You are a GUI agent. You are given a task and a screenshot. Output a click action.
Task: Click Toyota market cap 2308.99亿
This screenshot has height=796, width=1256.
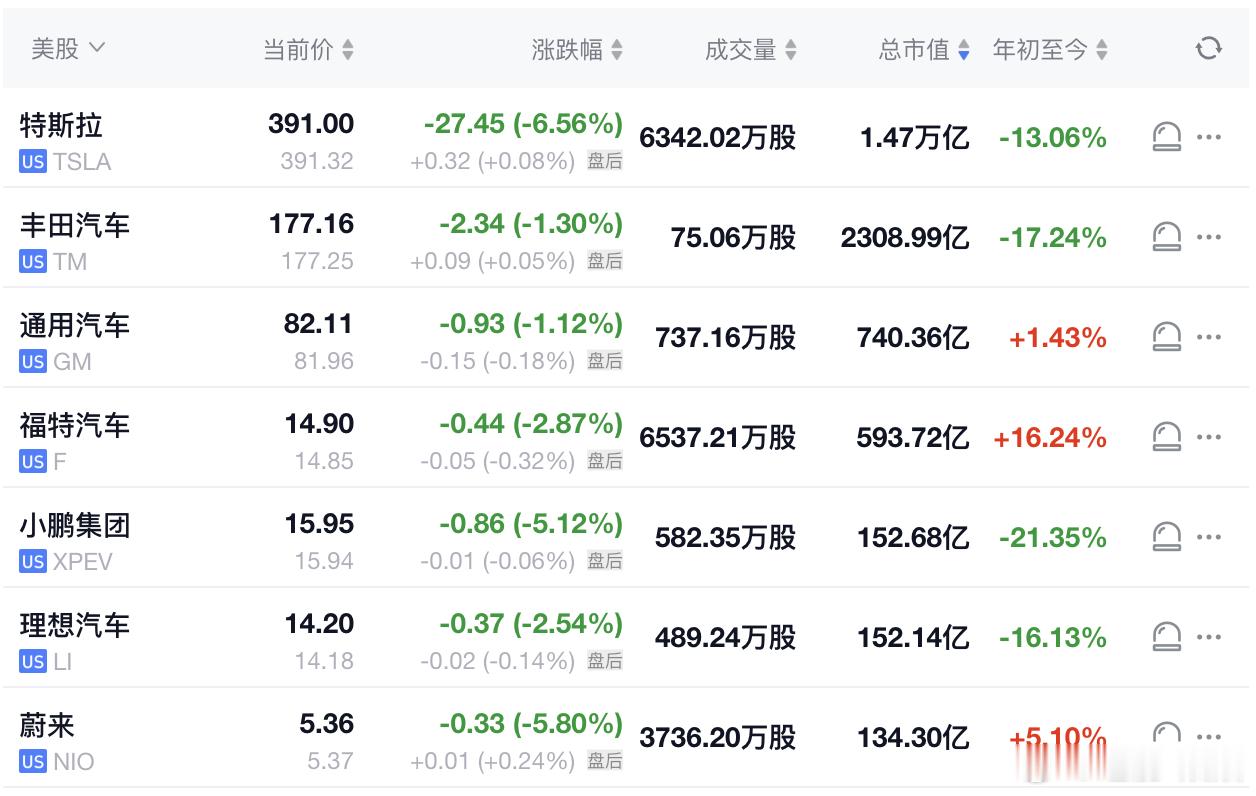pos(905,238)
